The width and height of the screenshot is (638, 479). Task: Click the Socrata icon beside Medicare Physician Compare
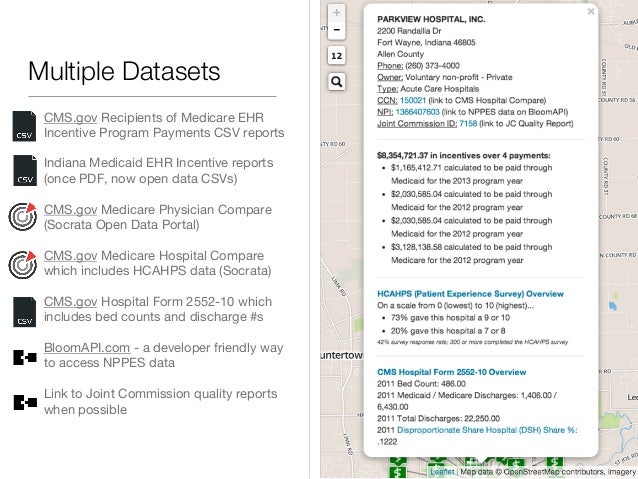pos(23,217)
